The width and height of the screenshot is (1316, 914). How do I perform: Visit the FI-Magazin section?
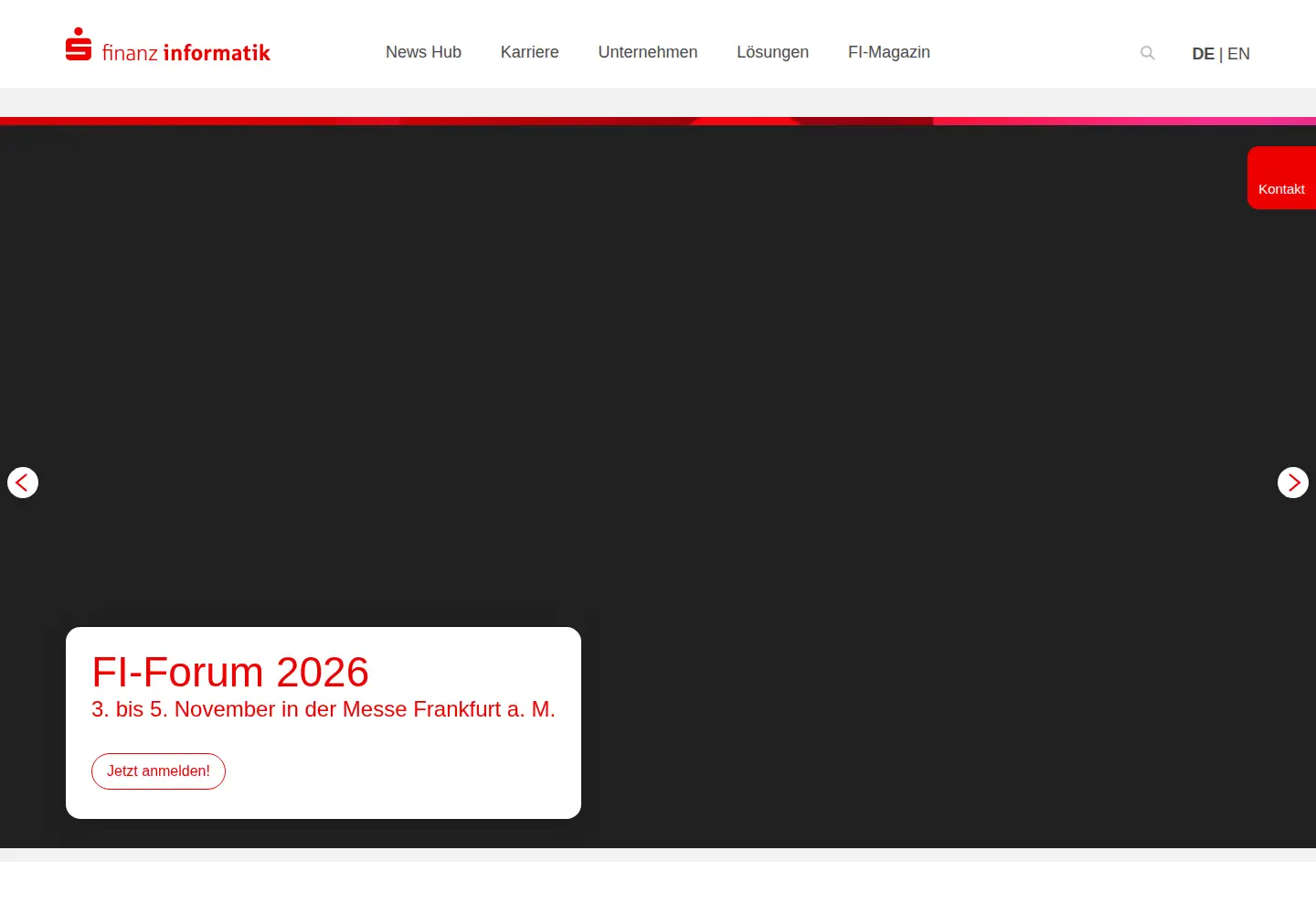coord(889,52)
